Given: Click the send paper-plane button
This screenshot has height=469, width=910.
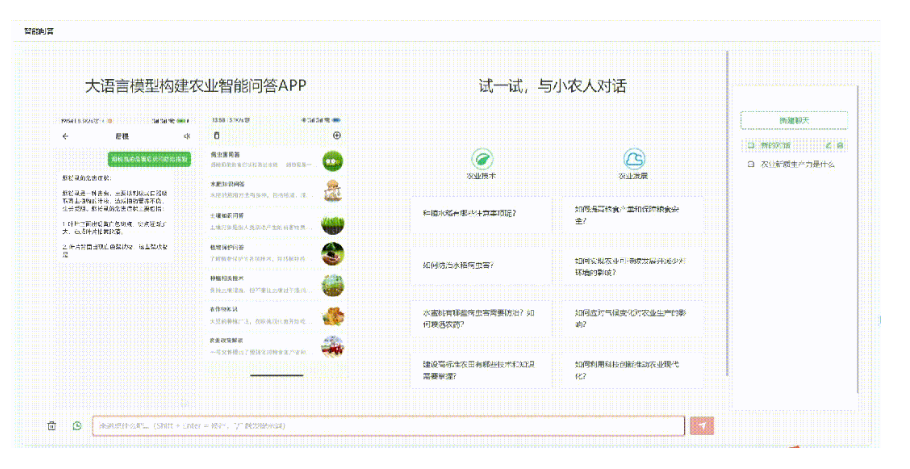Looking at the screenshot, I should [702, 426].
